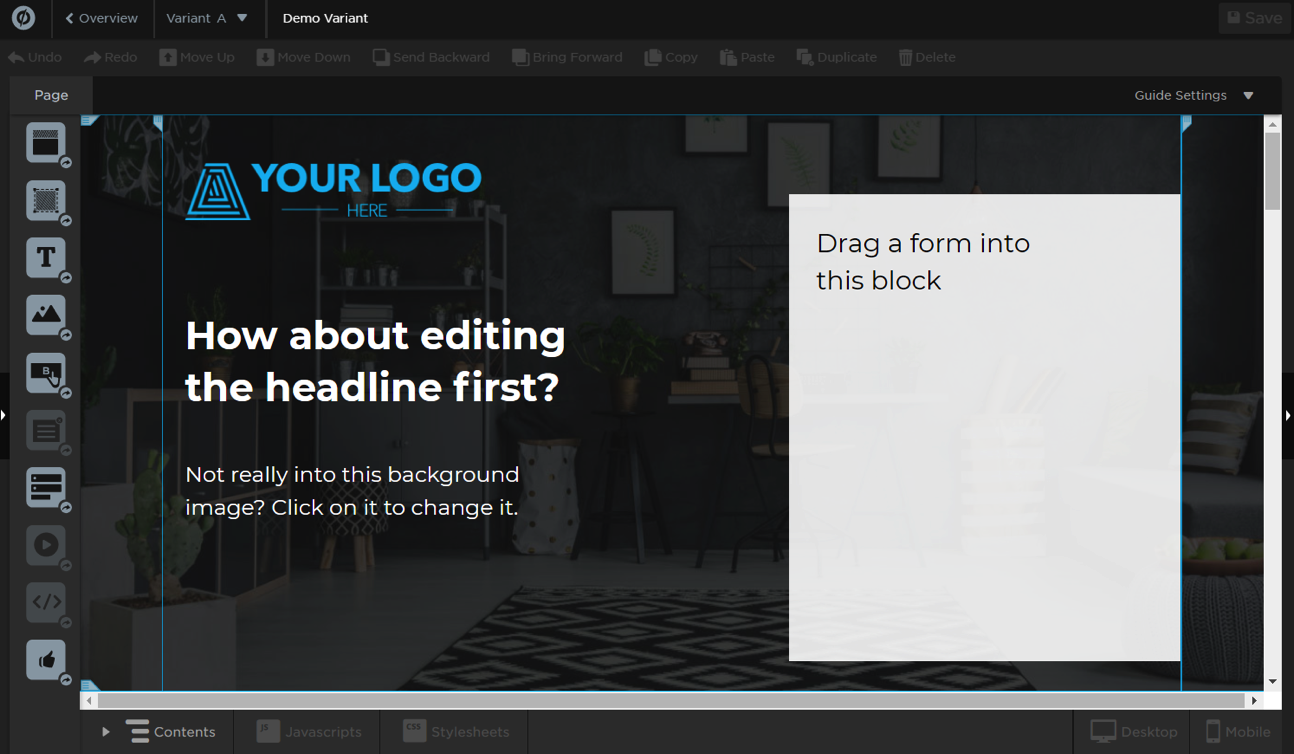Insert an Image element
The height and width of the screenshot is (754, 1294).
(46, 314)
